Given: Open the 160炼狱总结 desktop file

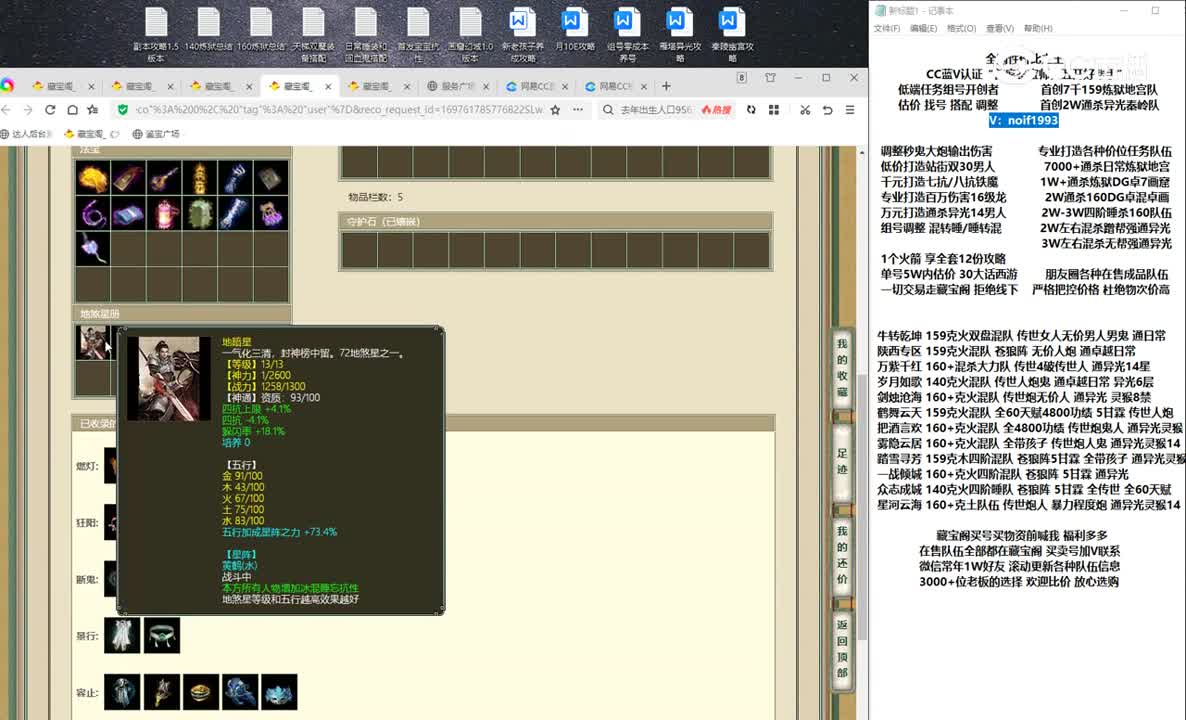Looking at the screenshot, I should pos(261,30).
